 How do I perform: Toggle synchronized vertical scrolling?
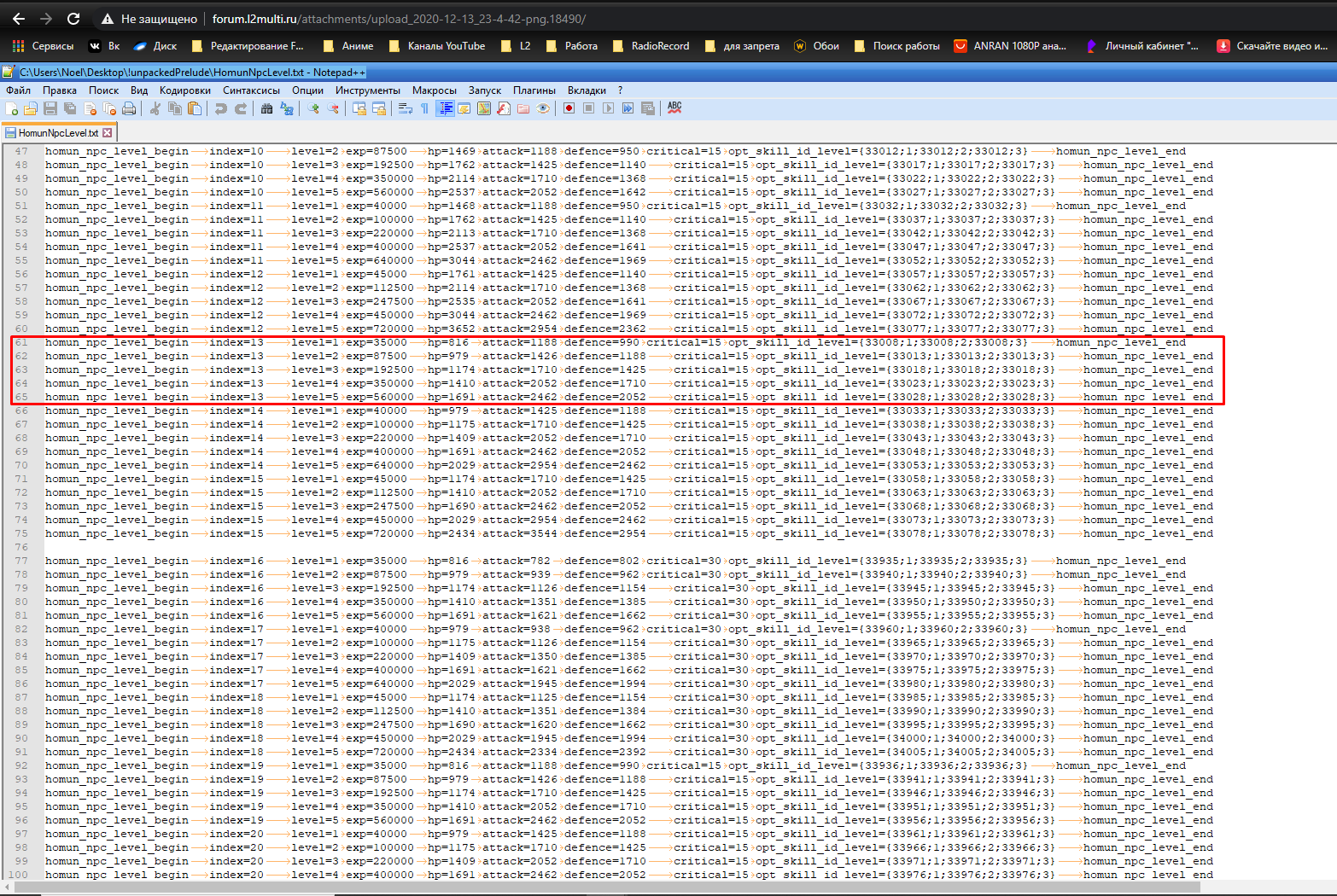(359, 108)
